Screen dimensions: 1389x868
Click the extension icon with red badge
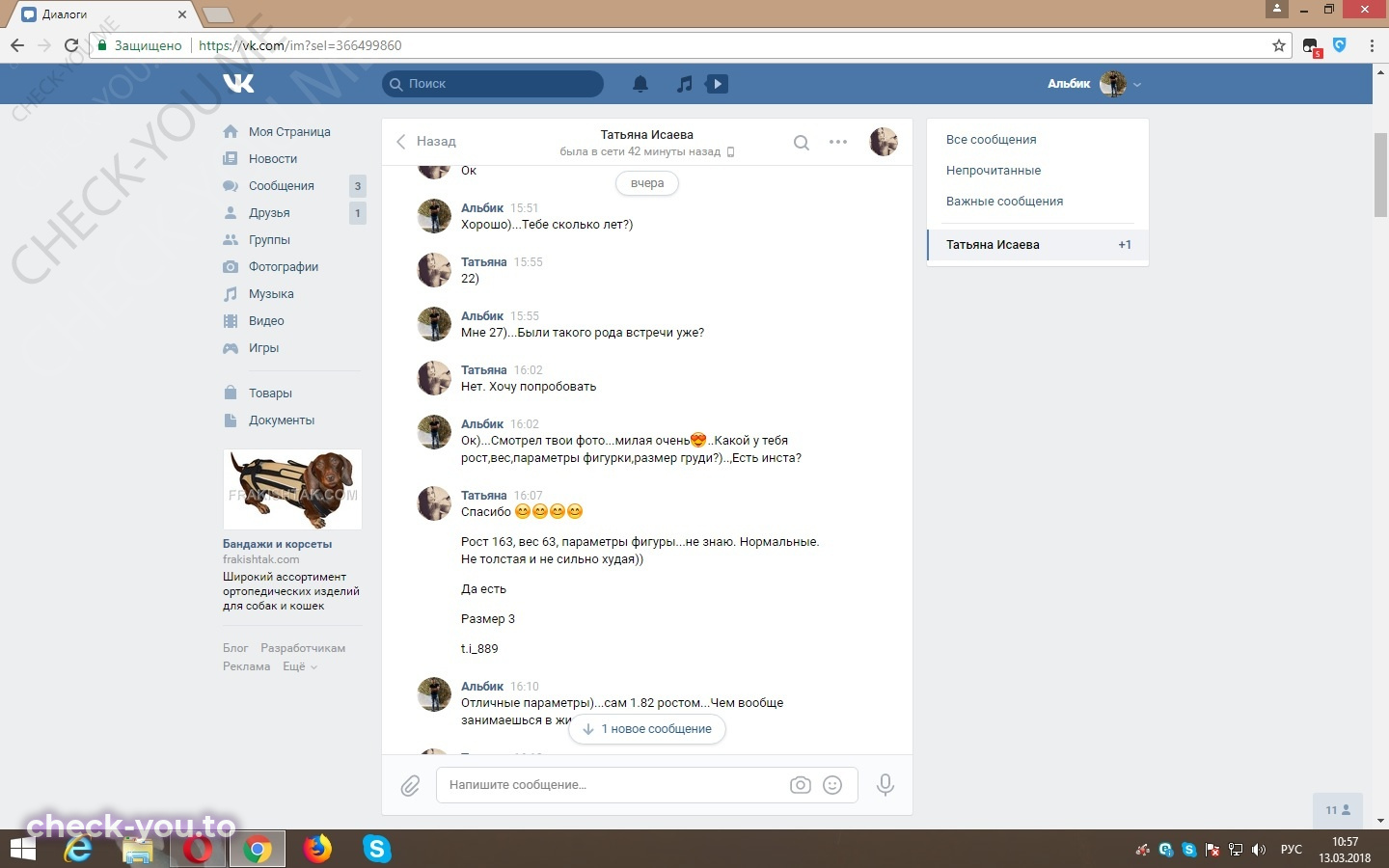pos(1311,46)
